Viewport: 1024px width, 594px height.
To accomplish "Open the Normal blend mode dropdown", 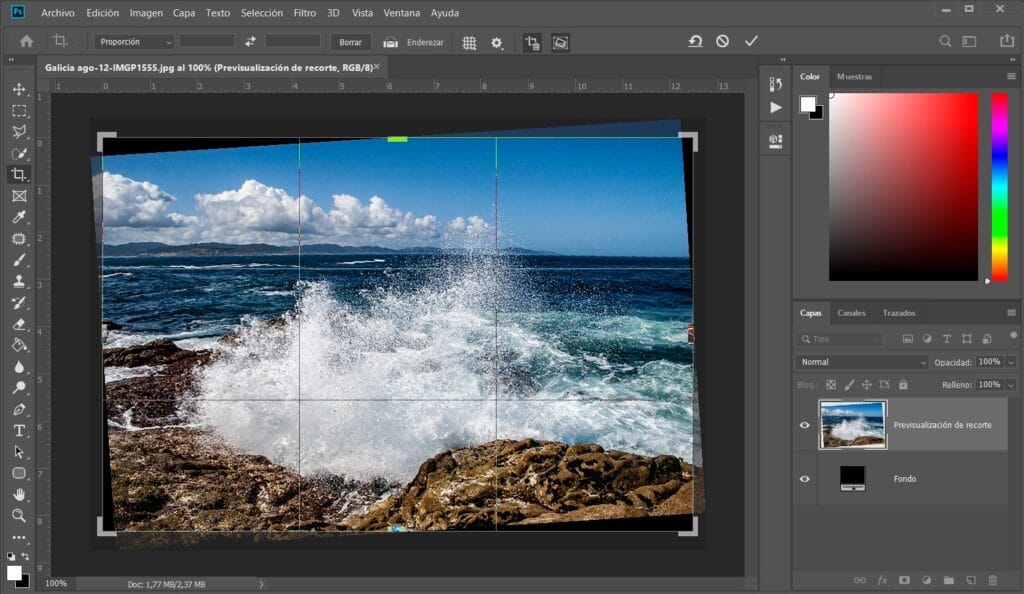I will click(x=862, y=362).
